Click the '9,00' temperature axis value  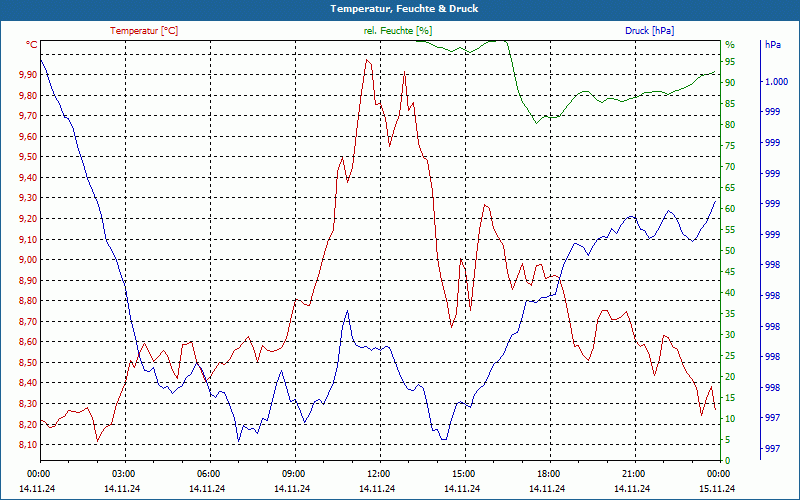pyautogui.click(x=29, y=260)
